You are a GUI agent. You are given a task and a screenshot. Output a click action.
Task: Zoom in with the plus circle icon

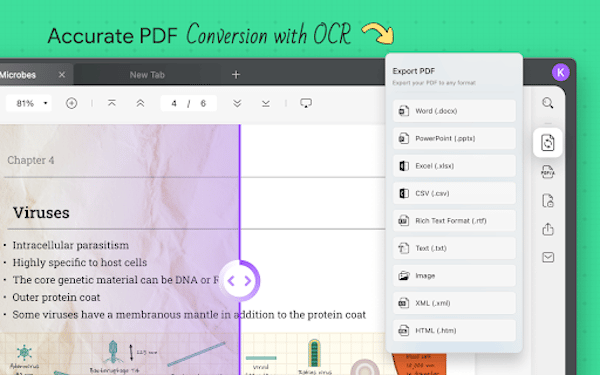(72, 103)
